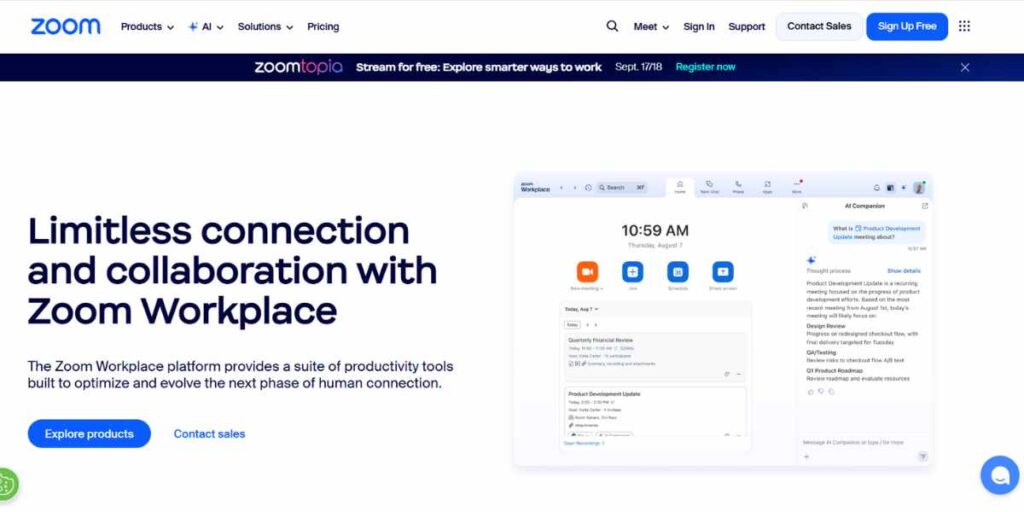This screenshot has width=1024, height=512.
Task: Open the chat support bubble
Action: 999,475
